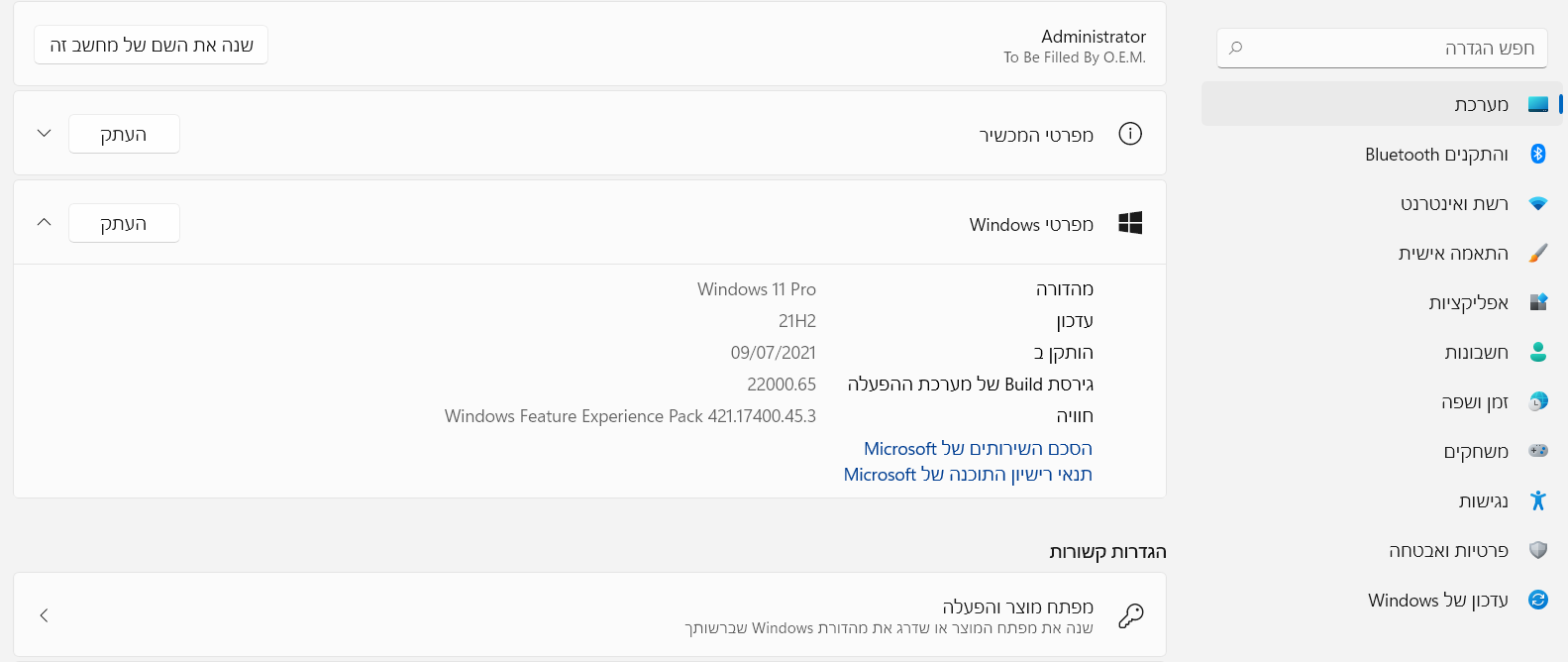Screen dimensions: 1568x662
Task: Open Microsoft Software License Terms link
Action: coord(968,475)
